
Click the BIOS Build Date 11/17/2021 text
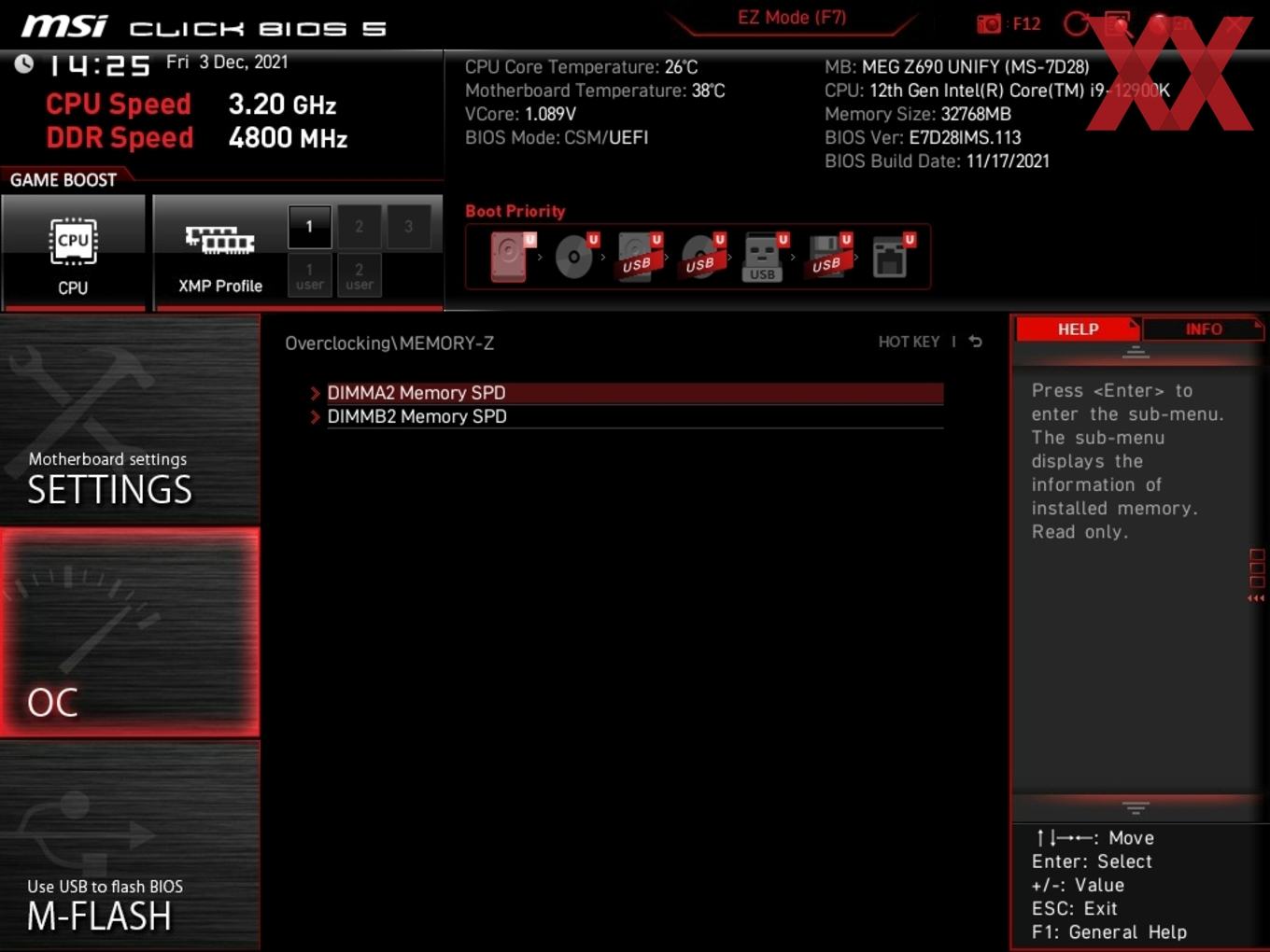937,161
